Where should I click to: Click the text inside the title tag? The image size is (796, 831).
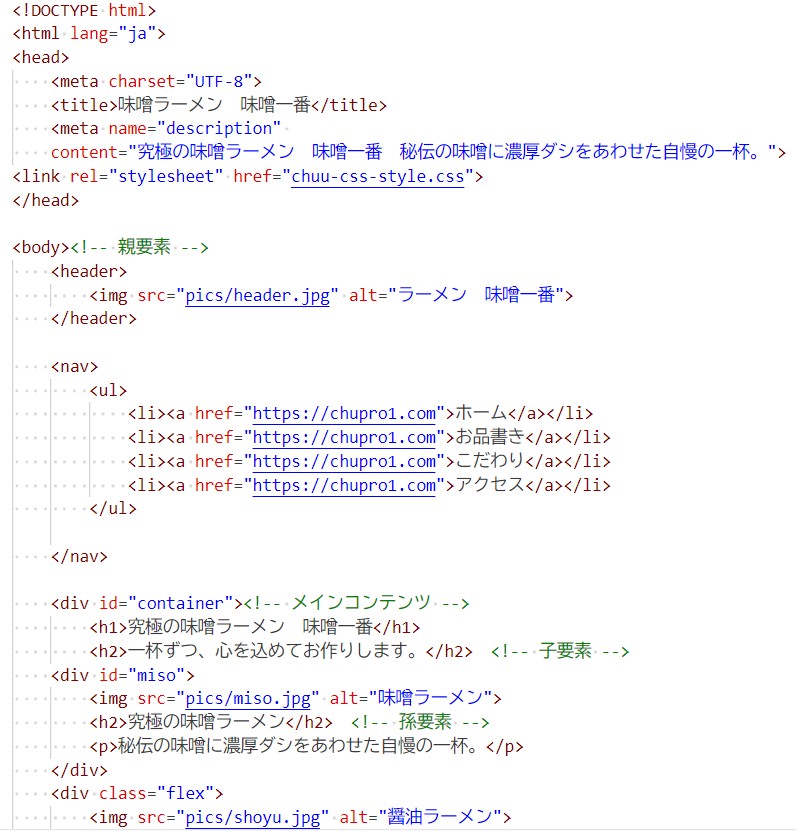tap(223, 105)
